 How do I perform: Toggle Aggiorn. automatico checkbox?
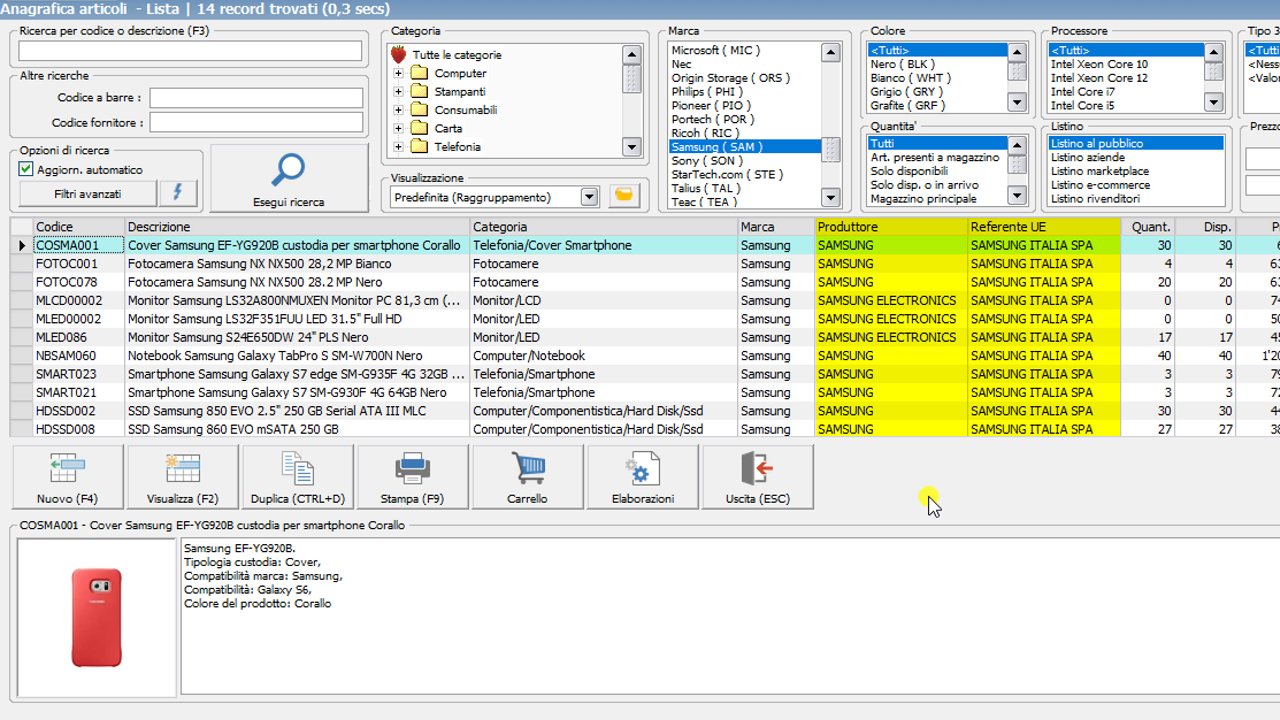click(27, 170)
